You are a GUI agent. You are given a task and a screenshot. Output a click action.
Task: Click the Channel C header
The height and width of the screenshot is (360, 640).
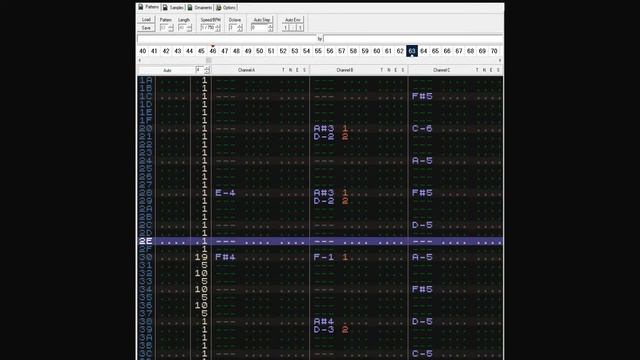coord(441,70)
